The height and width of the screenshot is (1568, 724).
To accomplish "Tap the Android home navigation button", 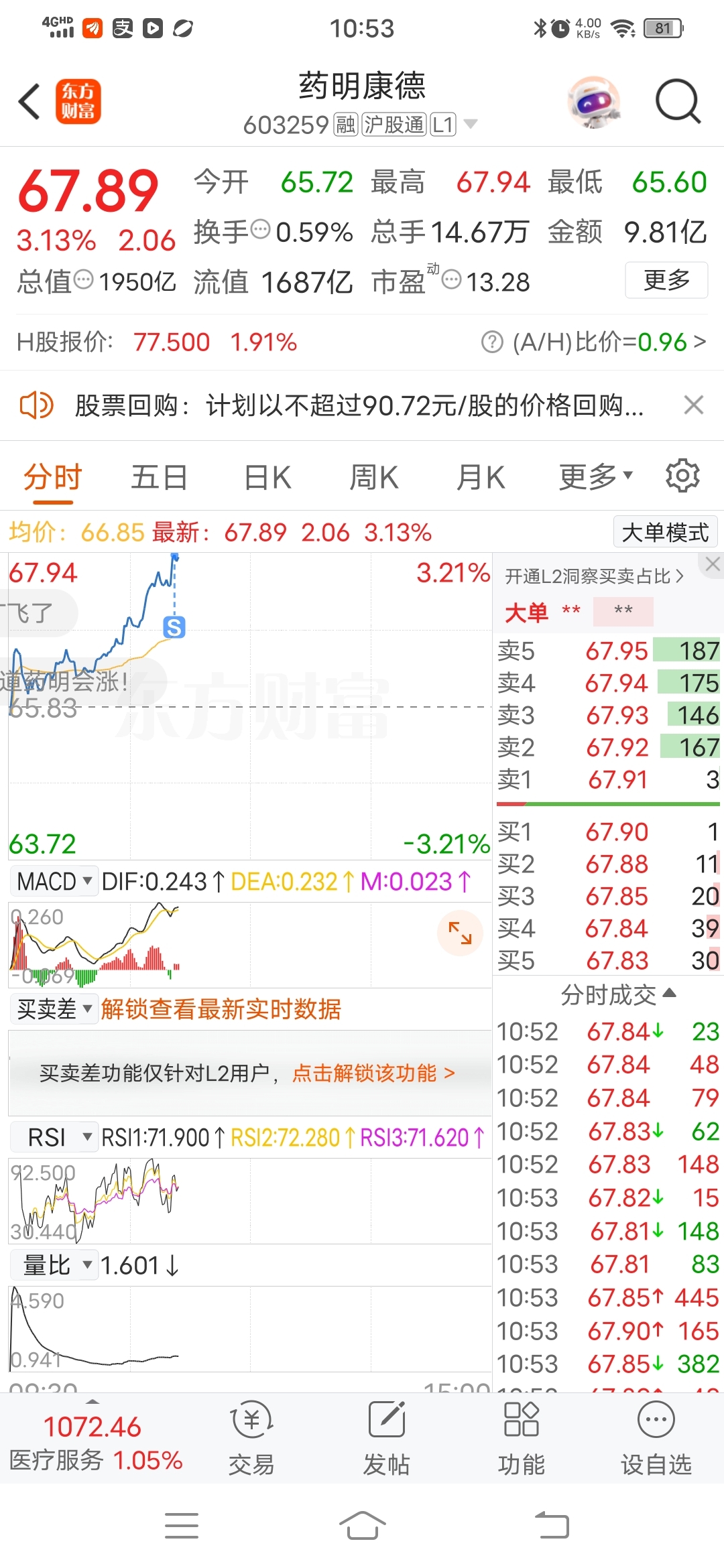I will (362, 1526).
